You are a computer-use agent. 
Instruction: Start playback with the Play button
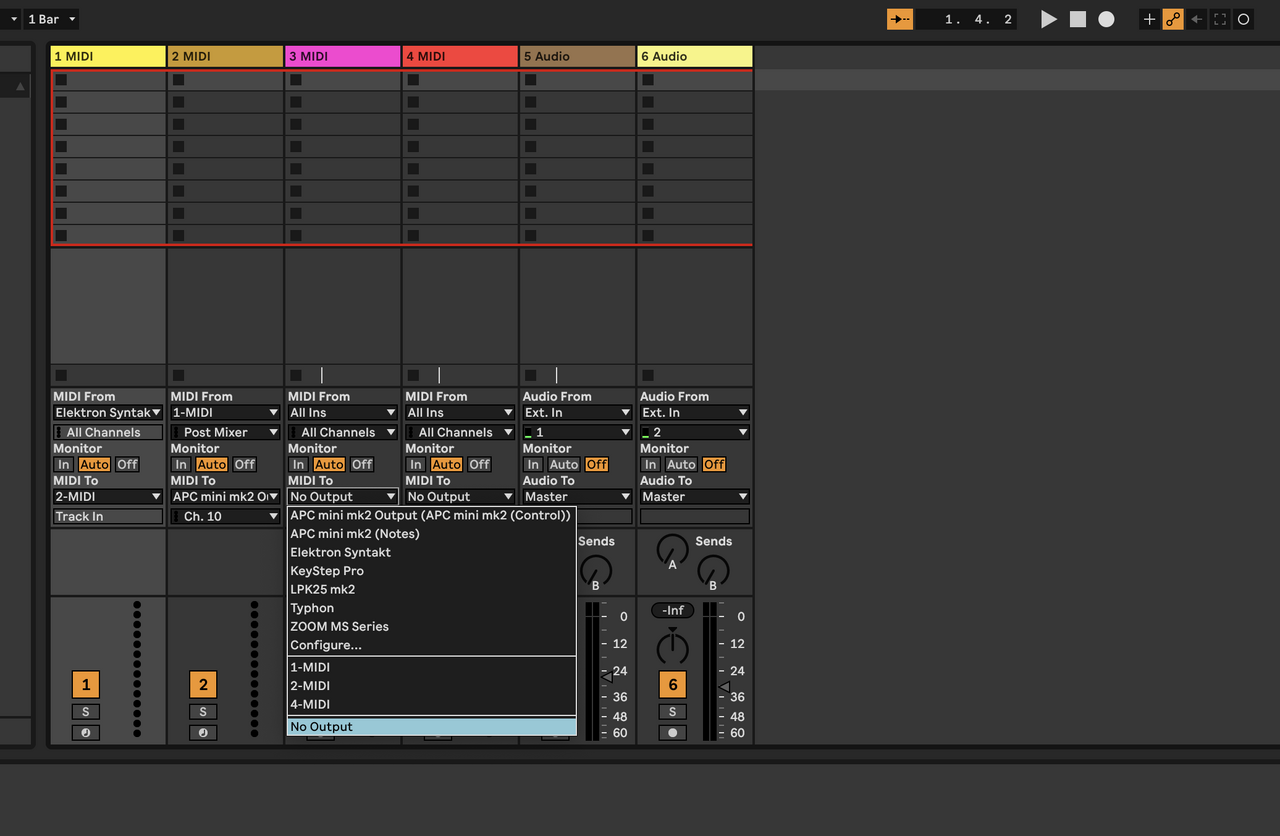point(1048,19)
